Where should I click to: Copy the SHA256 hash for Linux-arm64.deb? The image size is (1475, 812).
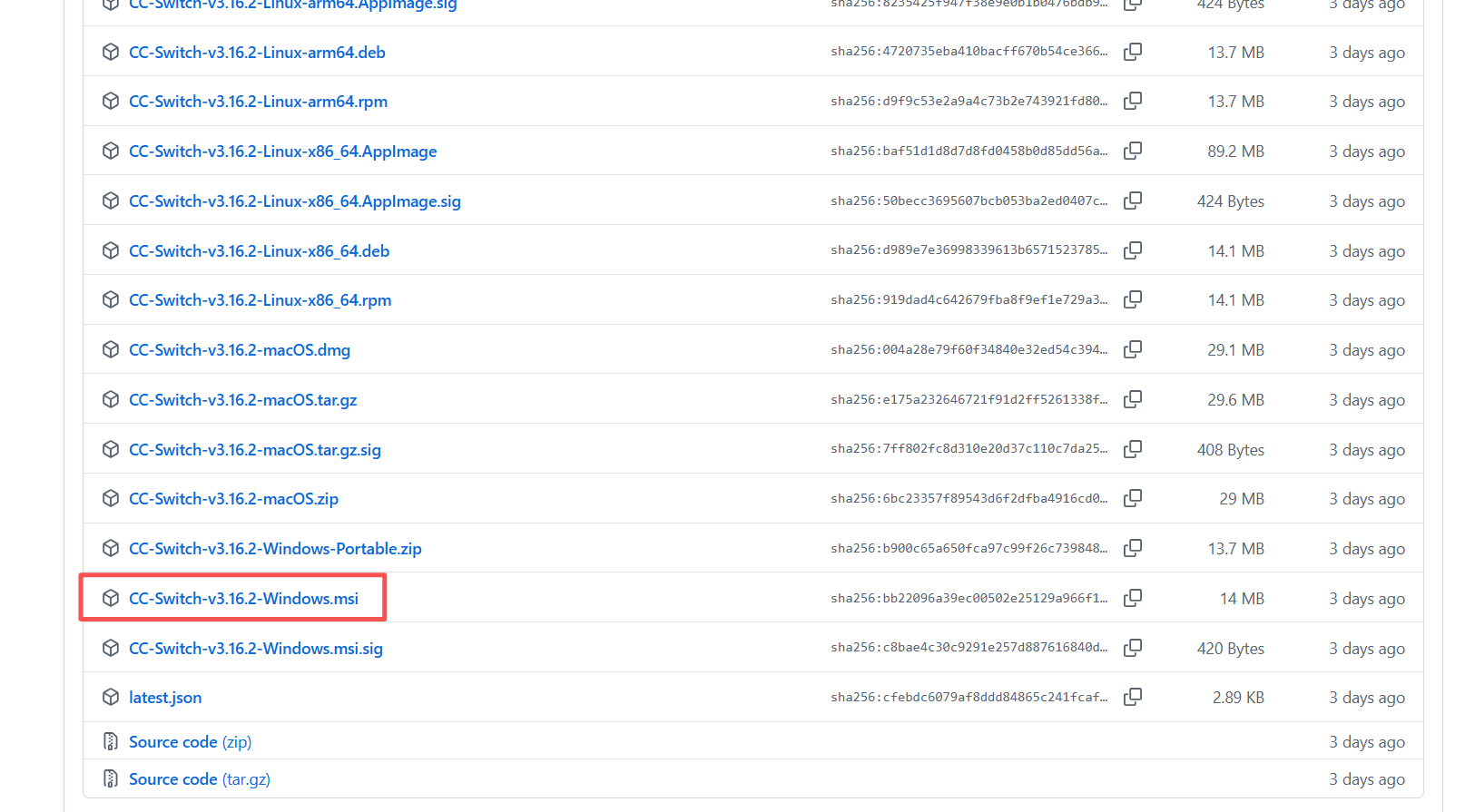(x=1133, y=52)
